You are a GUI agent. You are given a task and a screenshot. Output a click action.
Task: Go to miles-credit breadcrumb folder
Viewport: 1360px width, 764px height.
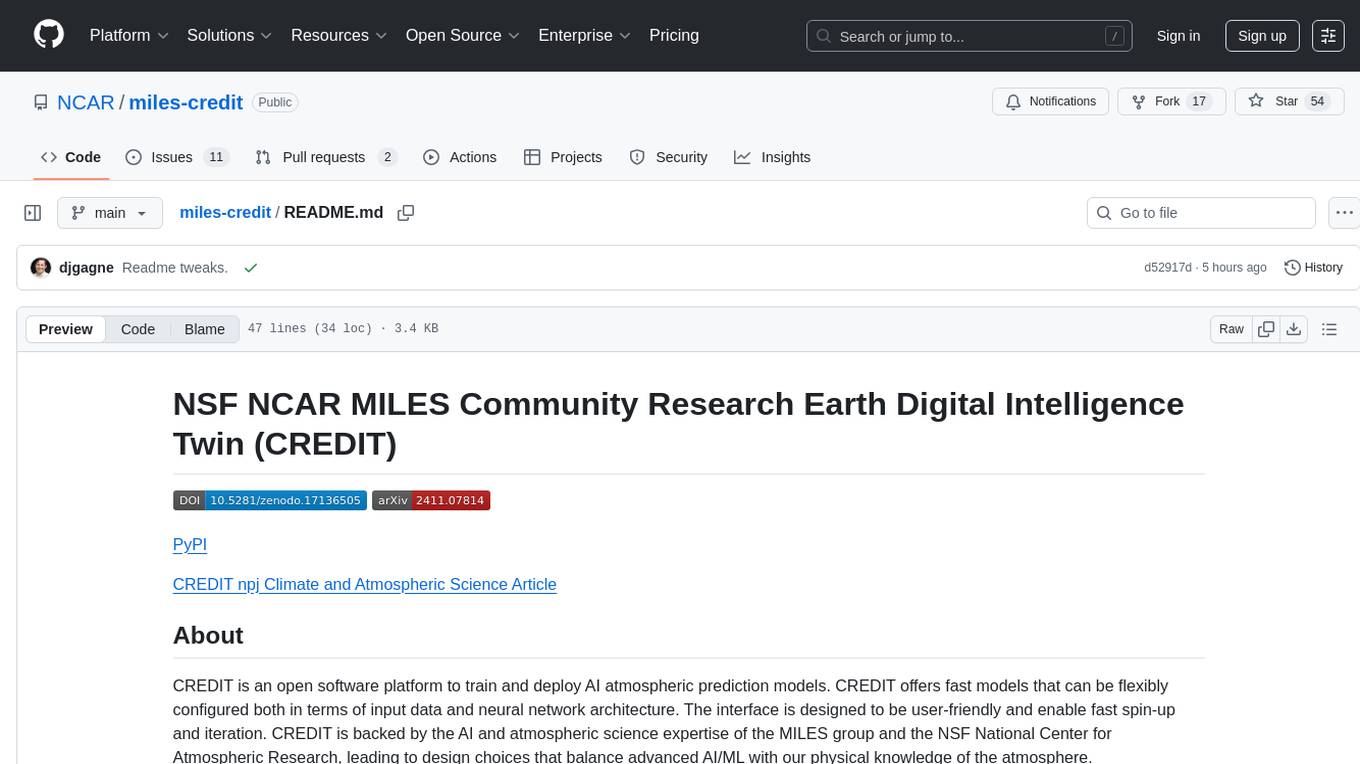(x=225, y=213)
